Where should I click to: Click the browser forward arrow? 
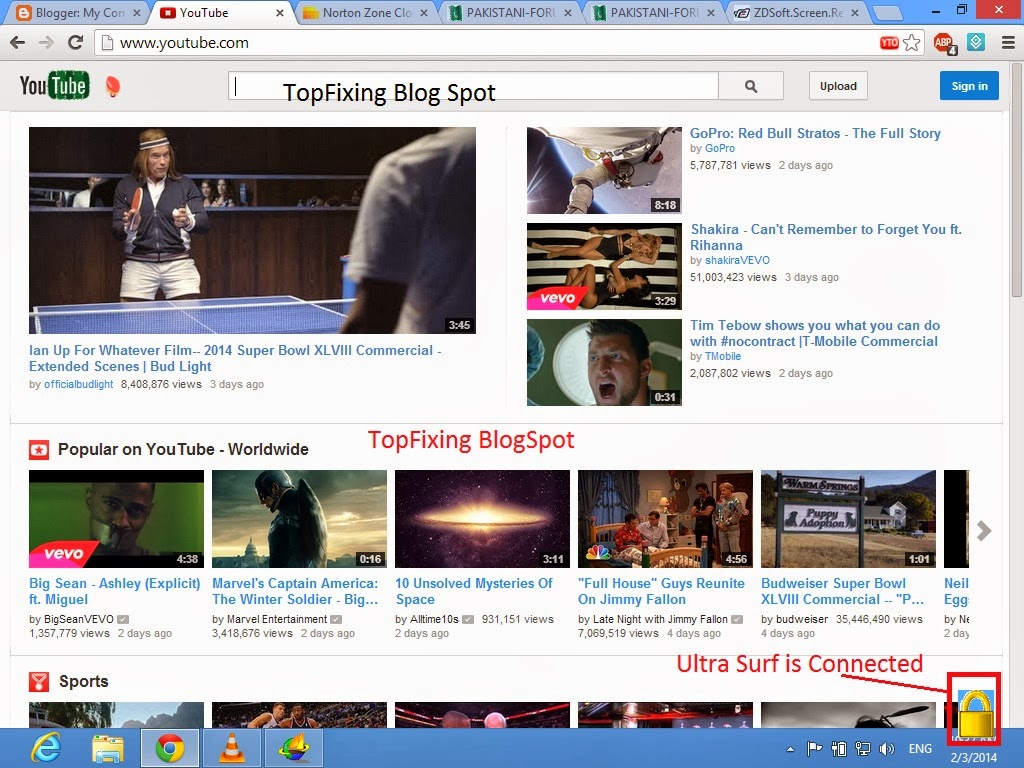pyautogui.click(x=46, y=43)
